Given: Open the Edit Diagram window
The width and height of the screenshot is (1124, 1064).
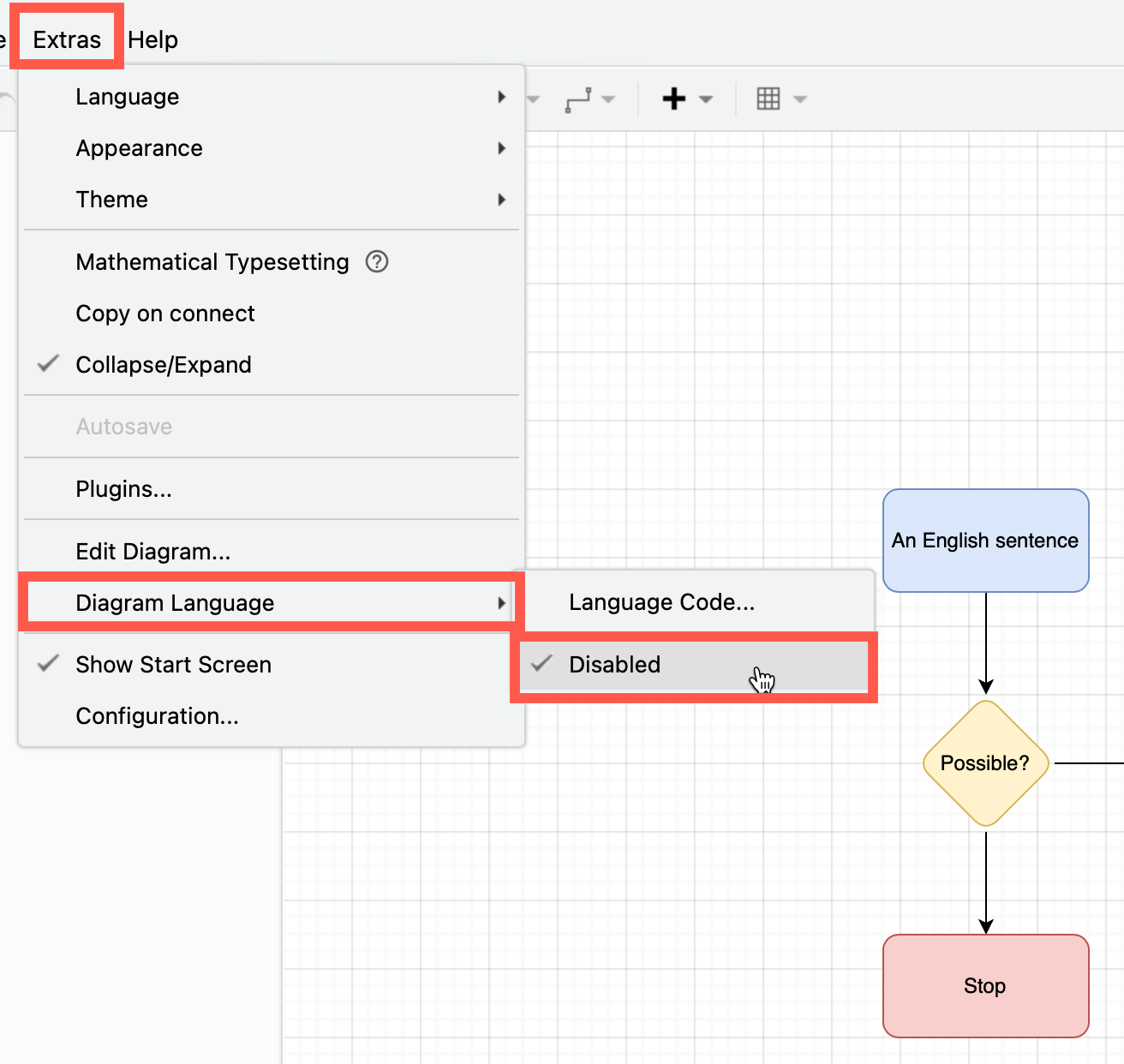Looking at the screenshot, I should pyautogui.click(x=152, y=551).
